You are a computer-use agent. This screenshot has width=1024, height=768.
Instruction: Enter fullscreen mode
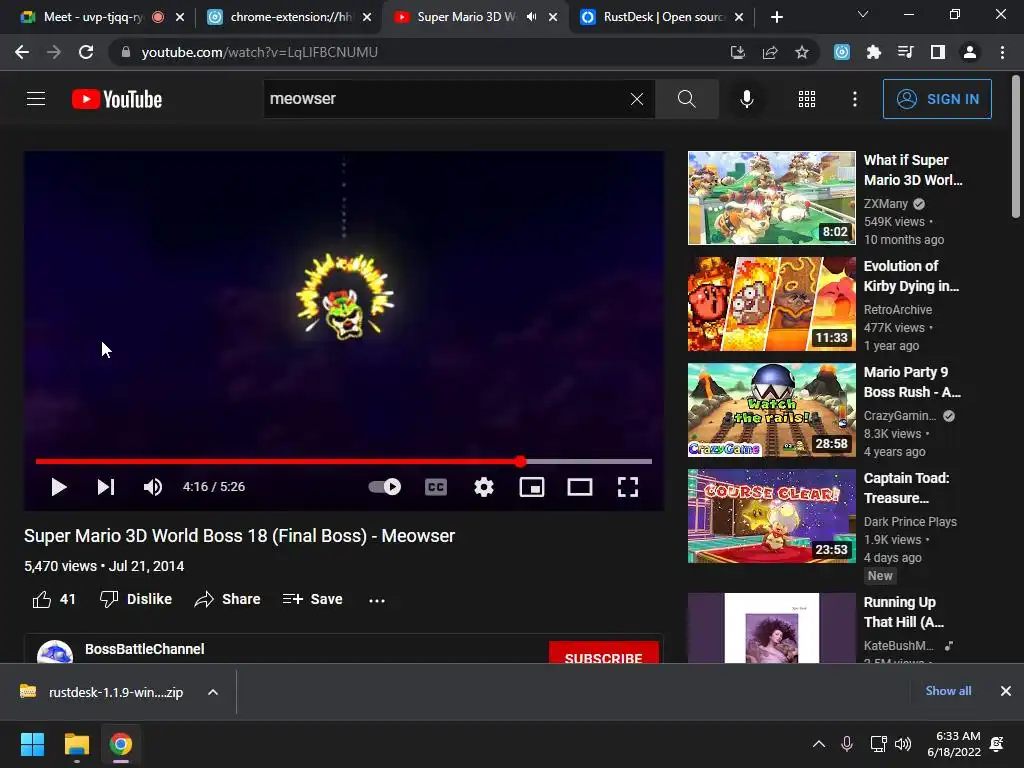[628, 487]
